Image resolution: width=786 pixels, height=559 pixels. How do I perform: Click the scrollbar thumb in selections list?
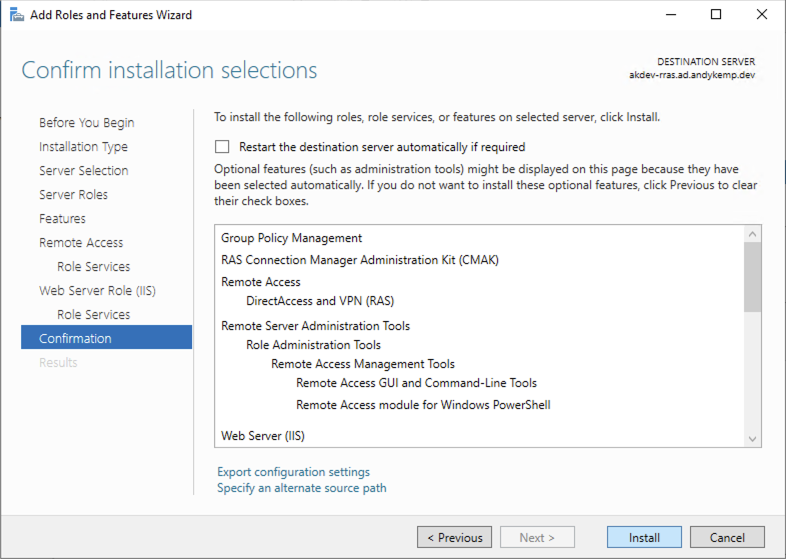coord(752,277)
